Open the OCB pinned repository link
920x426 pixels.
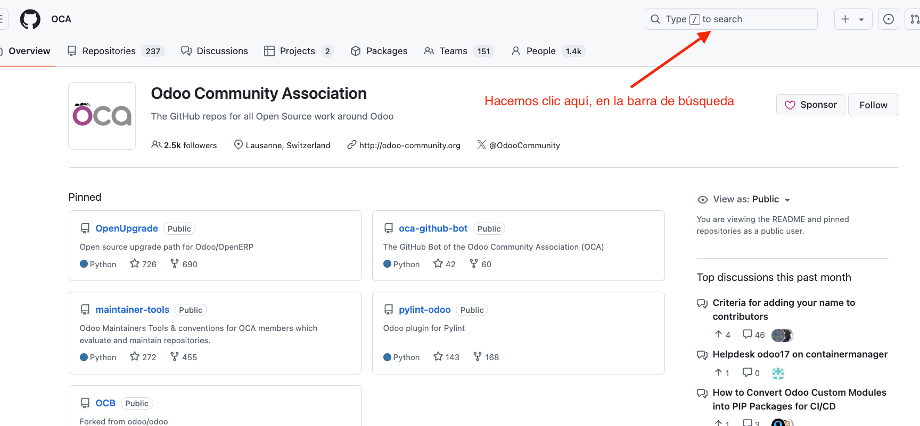(x=106, y=403)
